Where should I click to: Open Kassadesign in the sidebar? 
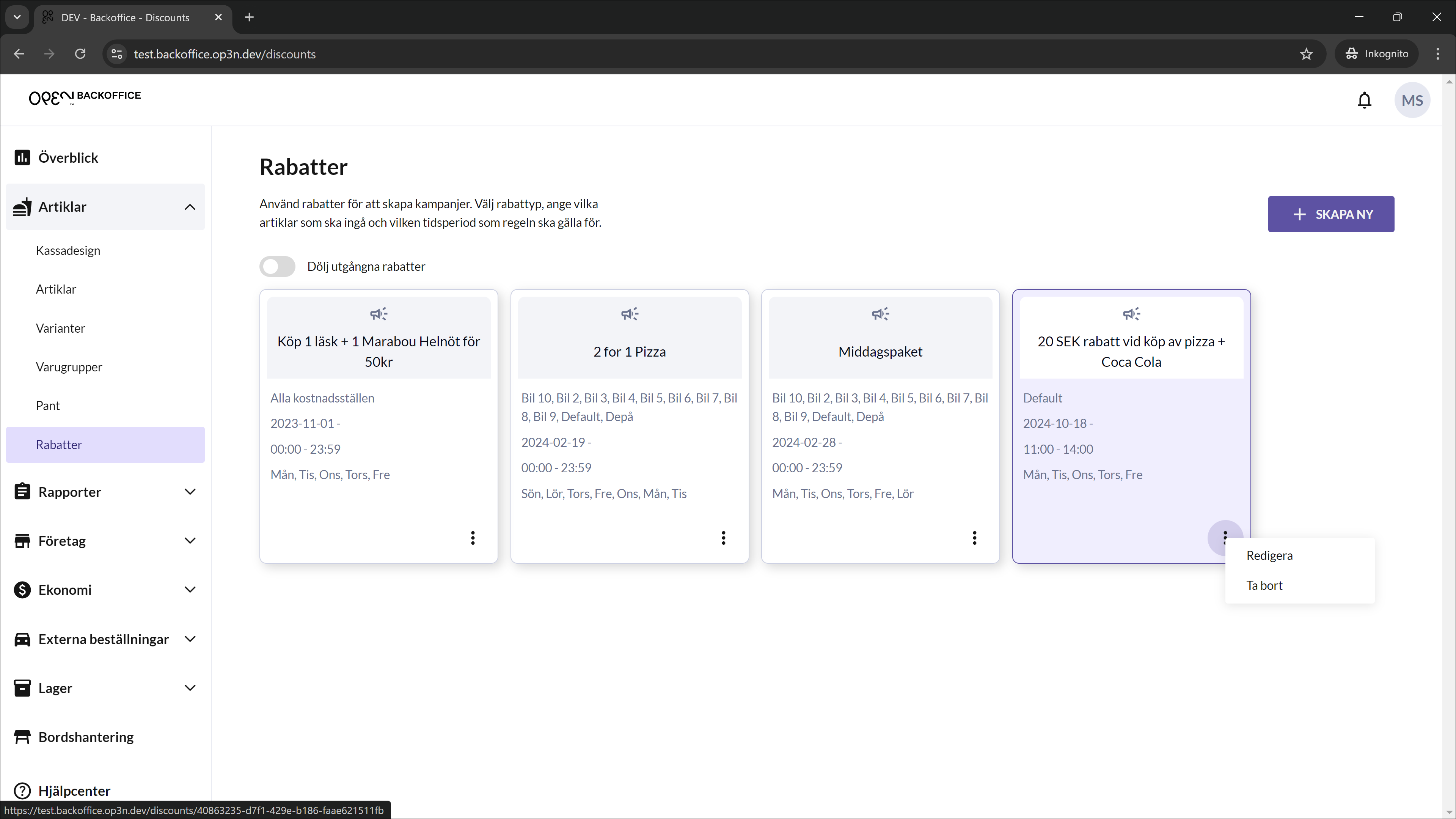coord(68,250)
